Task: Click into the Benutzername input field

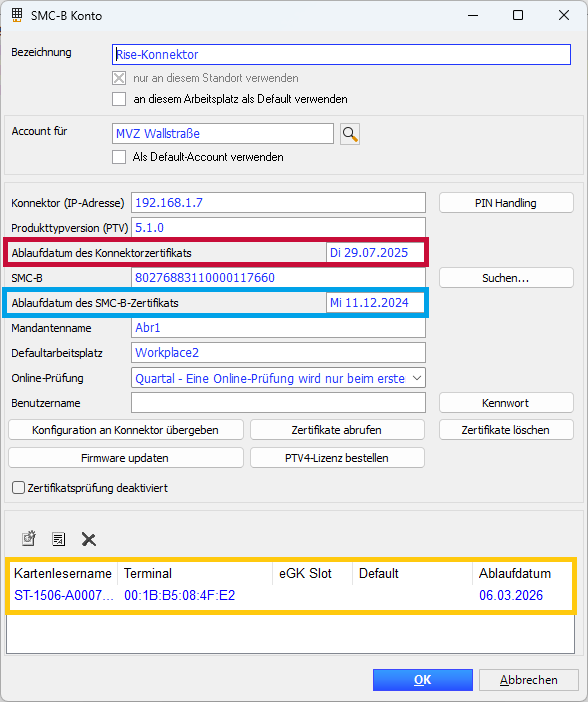Action: click(x=278, y=403)
